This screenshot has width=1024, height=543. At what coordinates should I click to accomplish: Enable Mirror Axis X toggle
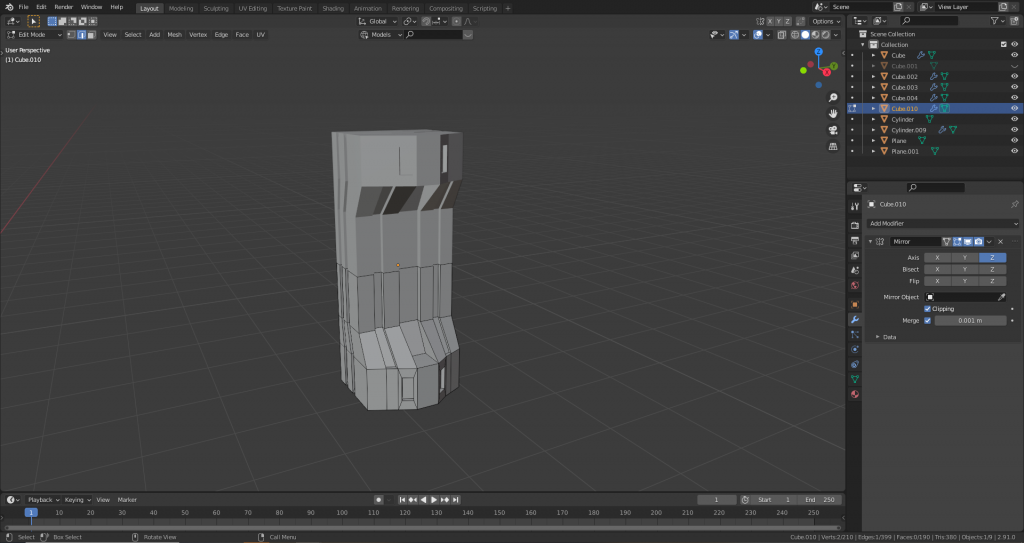point(937,258)
